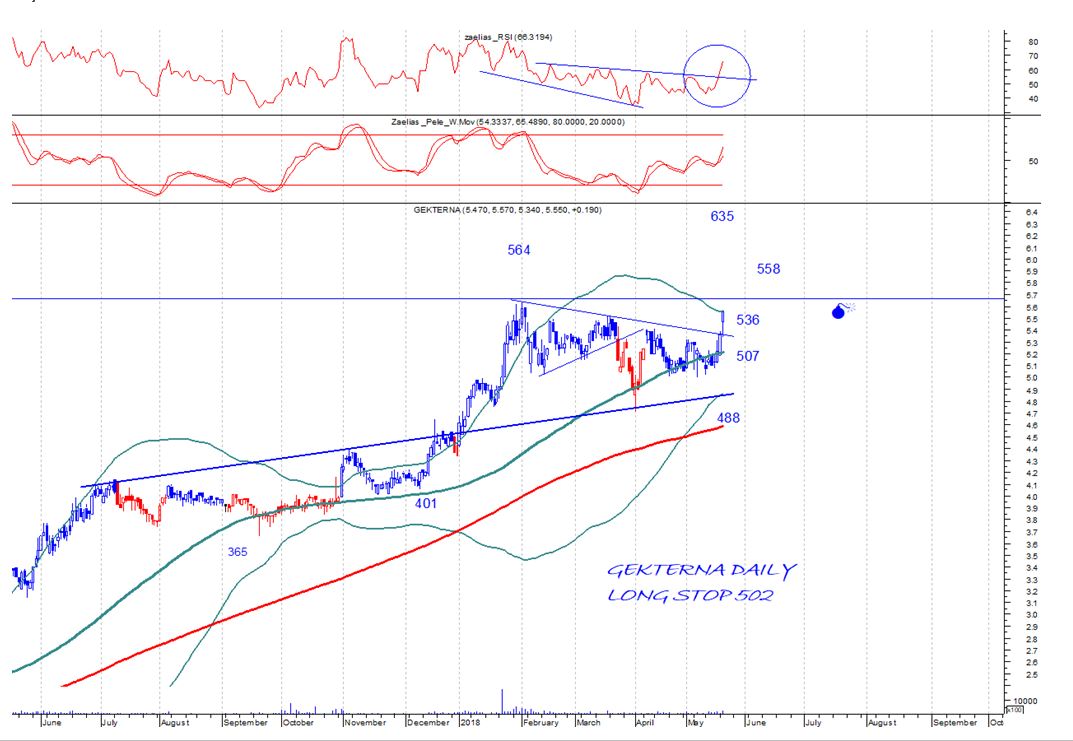The width and height of the screenshot is (1073, 741).
Task: Click the GEKTERNA DAILY text label
Action: (701, 571)
